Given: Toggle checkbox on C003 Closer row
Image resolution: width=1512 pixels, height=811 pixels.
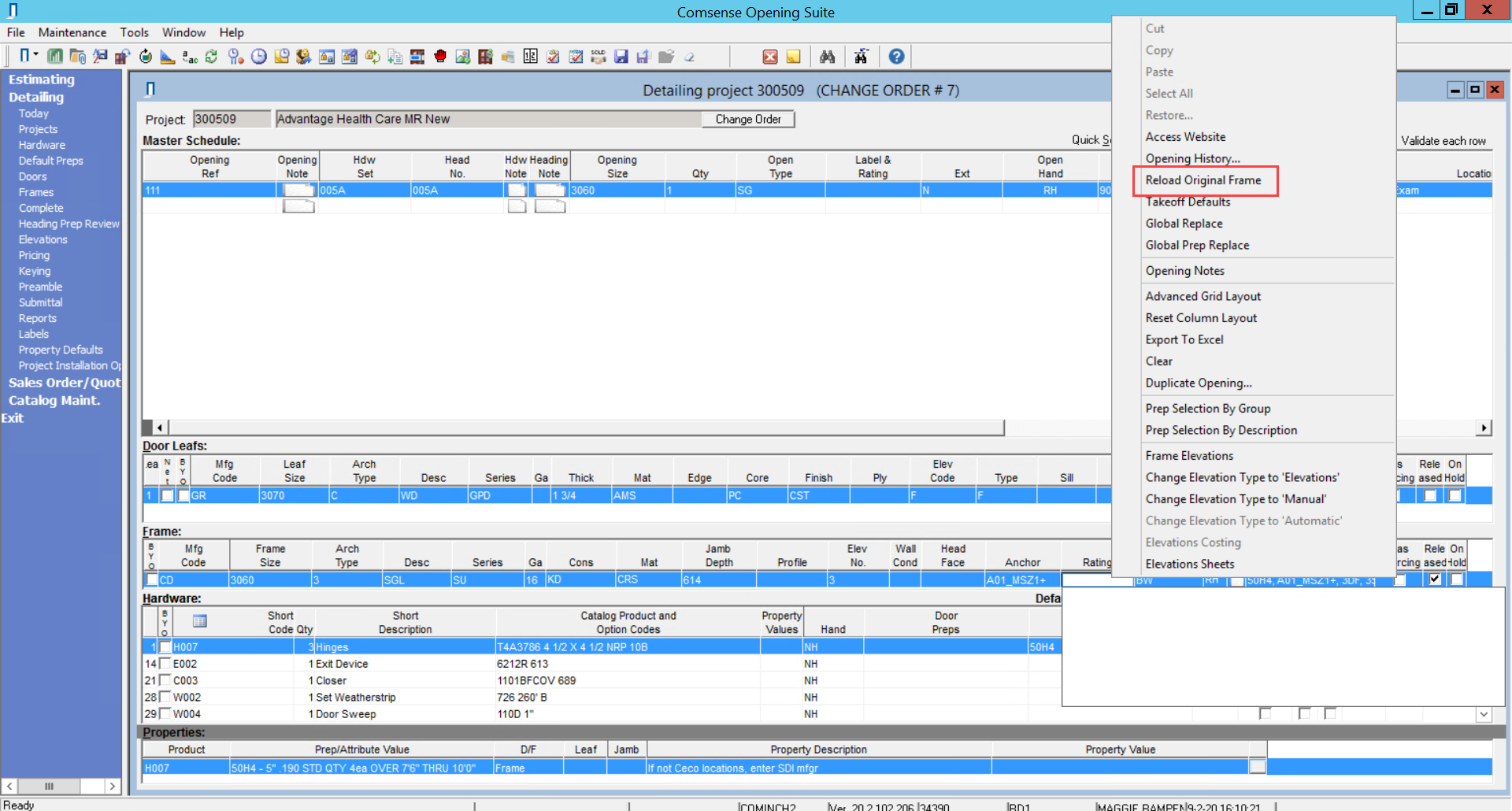Looking at the screenshot, I should click(x=165, y=680).
